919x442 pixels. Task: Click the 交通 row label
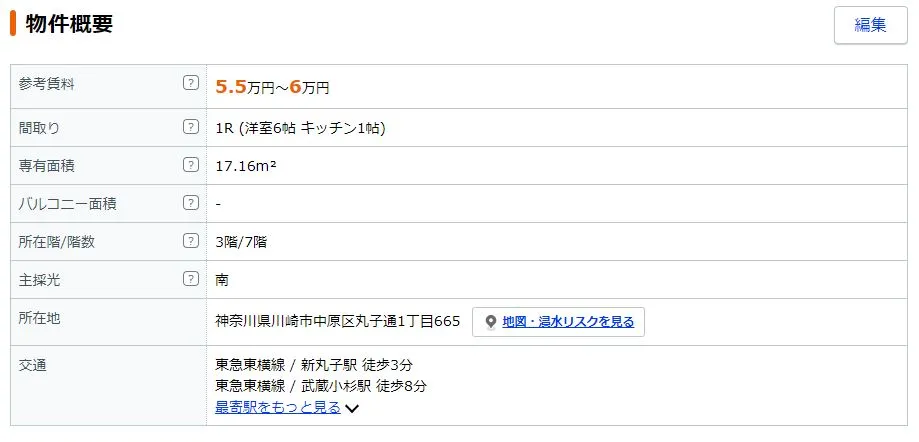[34, 366]
